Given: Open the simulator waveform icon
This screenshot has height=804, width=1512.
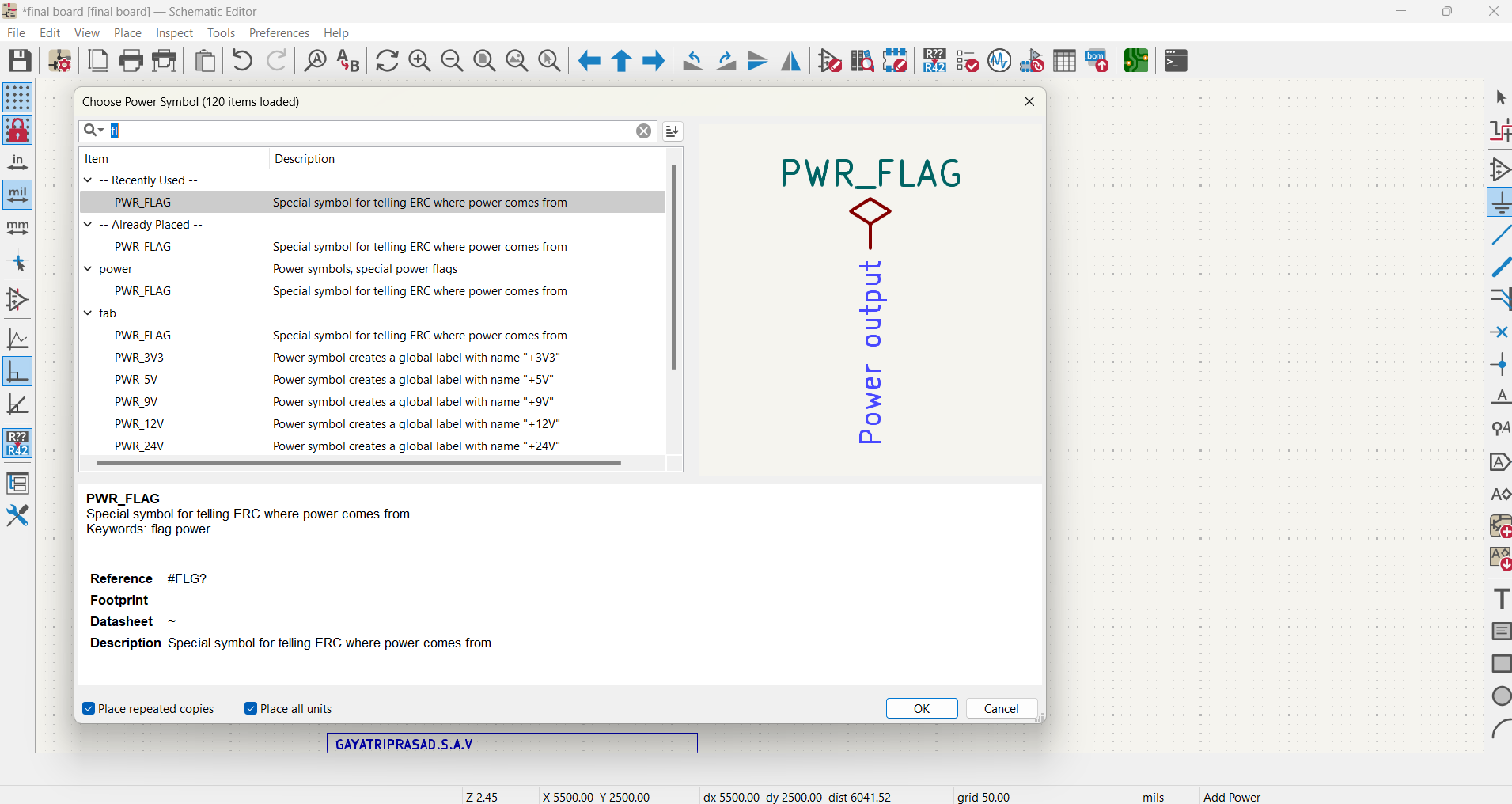Looking at the screenshot, I should tap(999, 60).
